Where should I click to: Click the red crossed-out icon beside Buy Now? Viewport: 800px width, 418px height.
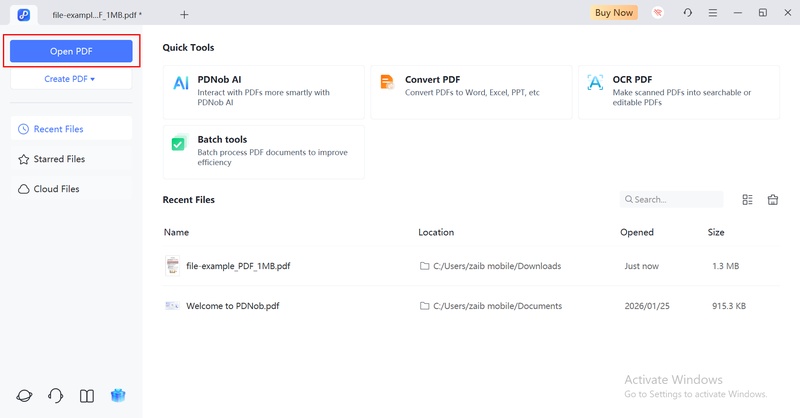click(x=657, y=13)
